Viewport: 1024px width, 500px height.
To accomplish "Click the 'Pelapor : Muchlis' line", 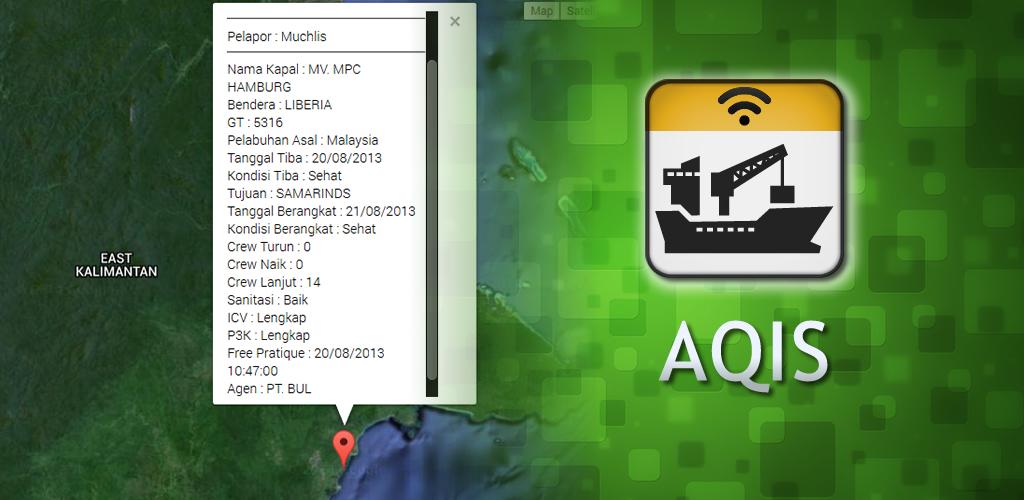I will (277, 37).
